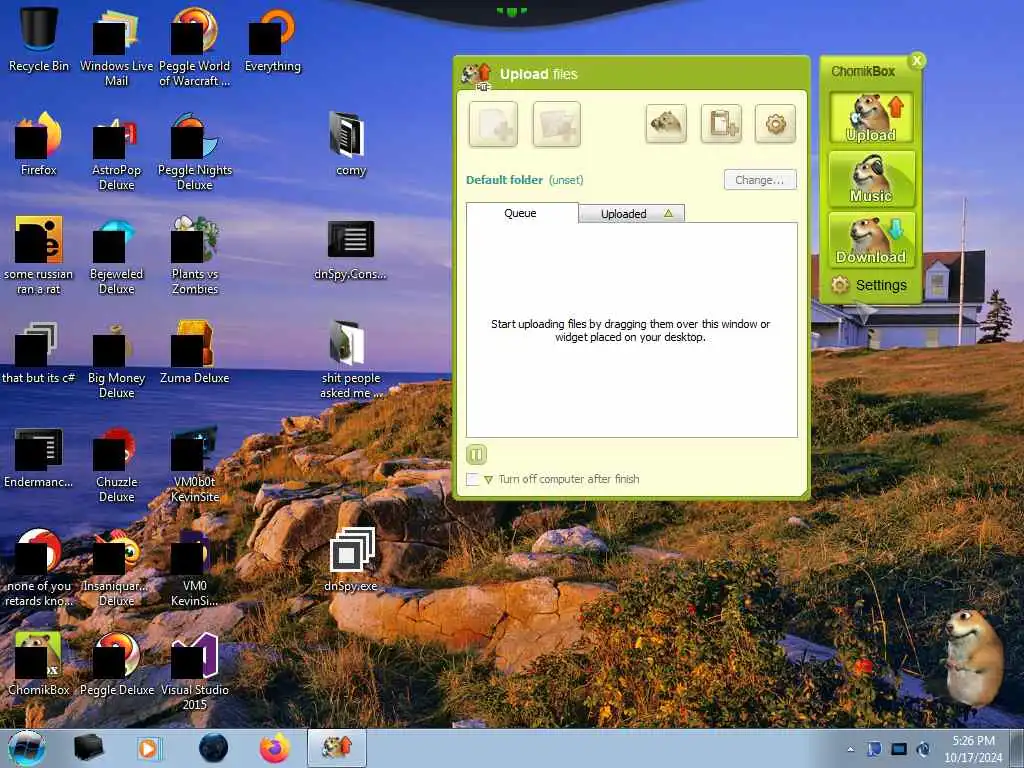Screen dimensions: 1024x768
Task: Select the Insaniquar.. Deluxe desktop icon
Action: click(116, 567)
